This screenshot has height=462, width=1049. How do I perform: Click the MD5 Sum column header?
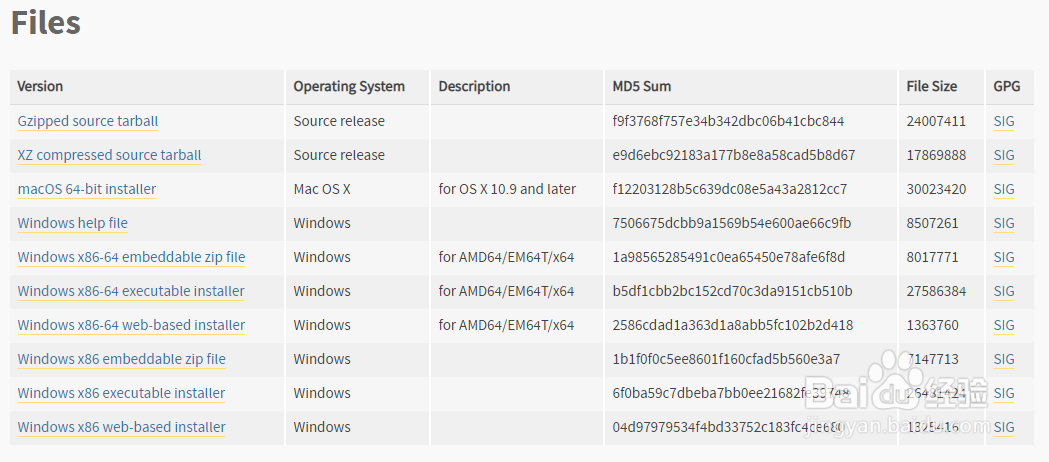click(641, 87)
